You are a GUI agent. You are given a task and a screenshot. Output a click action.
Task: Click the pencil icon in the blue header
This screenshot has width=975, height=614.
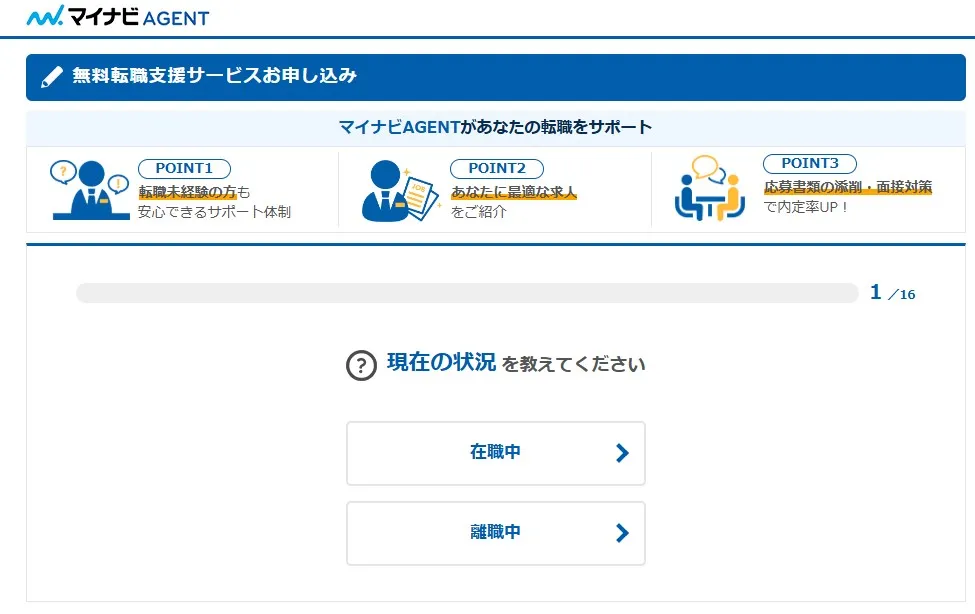52,77
